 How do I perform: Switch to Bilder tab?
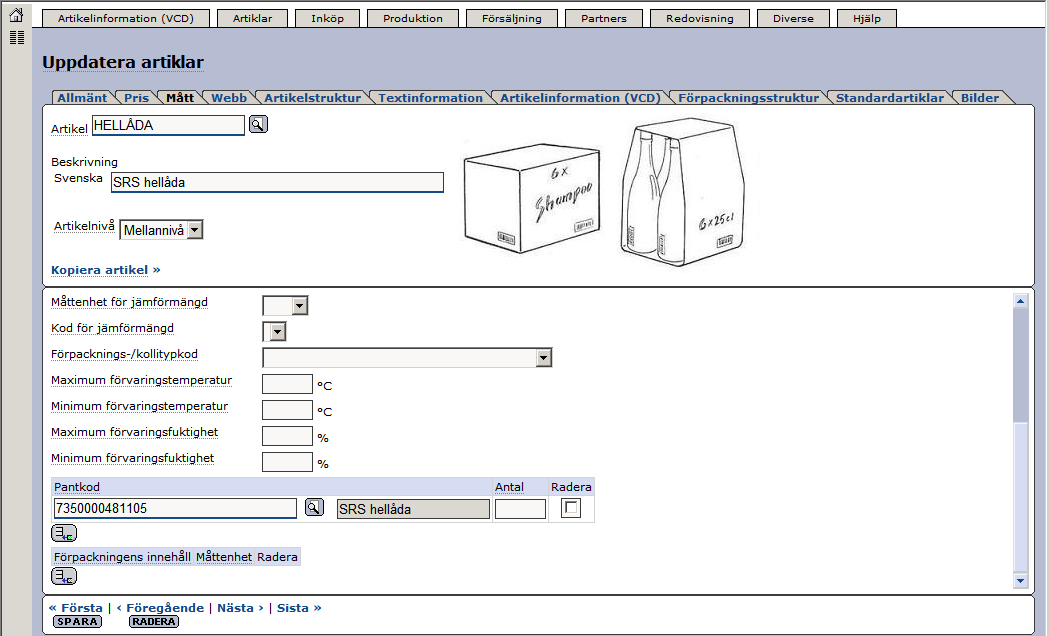tap(980, 98)
